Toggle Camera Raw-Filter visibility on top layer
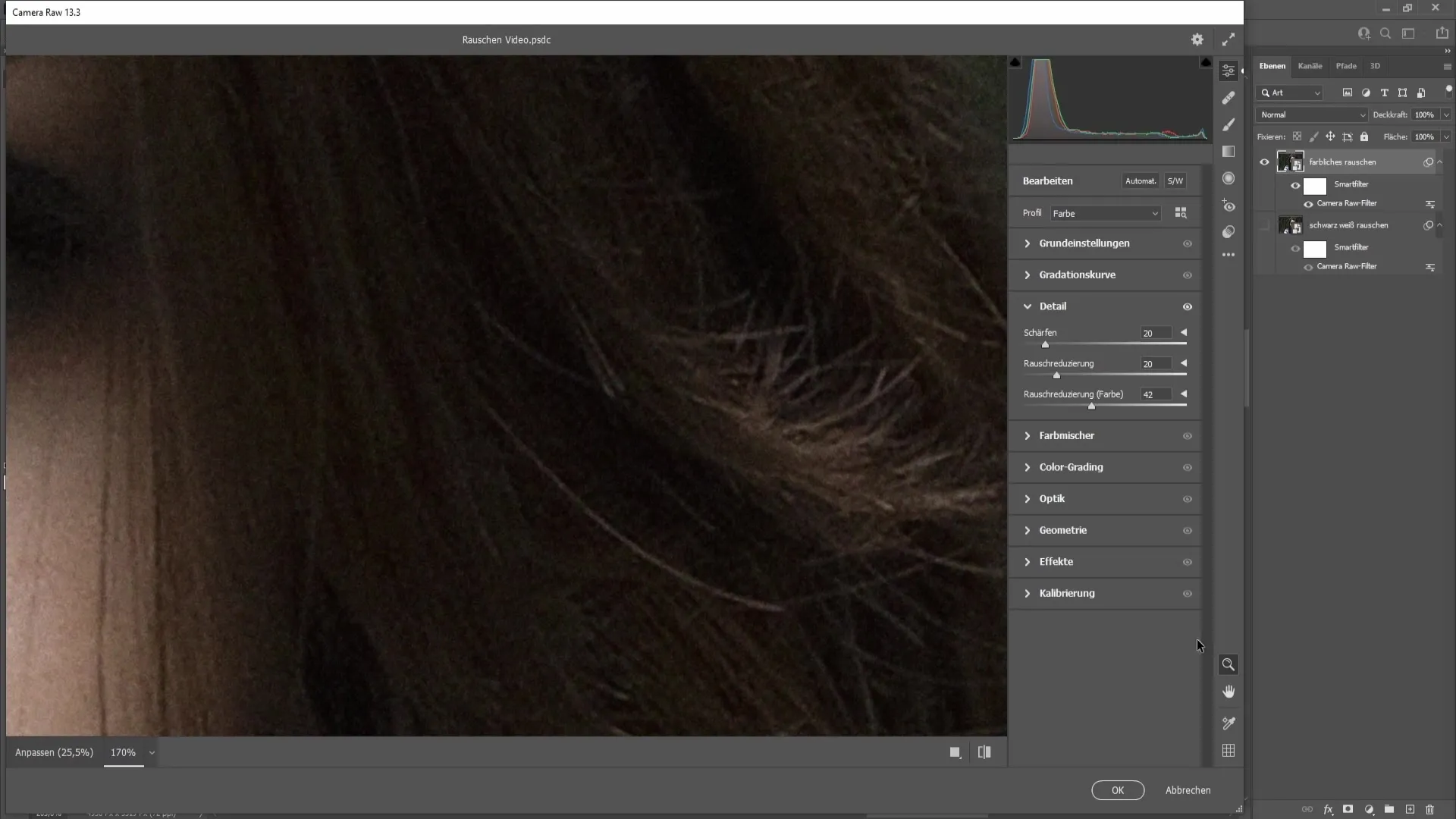 click(1308, 204)
